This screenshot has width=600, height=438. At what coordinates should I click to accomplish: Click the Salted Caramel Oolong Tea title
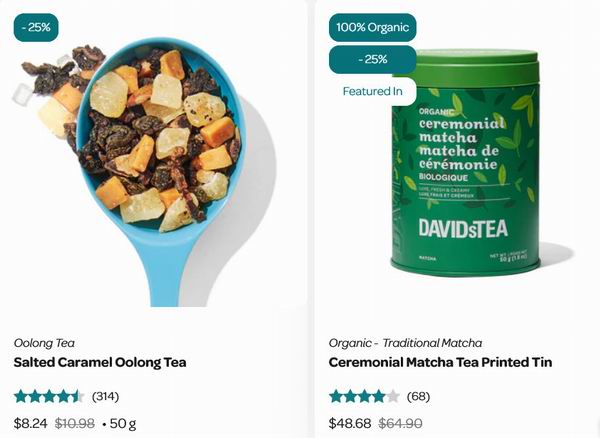(100, 362)
